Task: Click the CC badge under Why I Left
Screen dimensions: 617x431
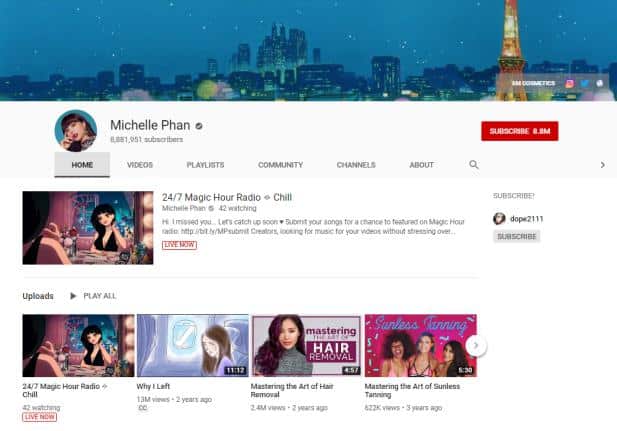Action: 142,409
